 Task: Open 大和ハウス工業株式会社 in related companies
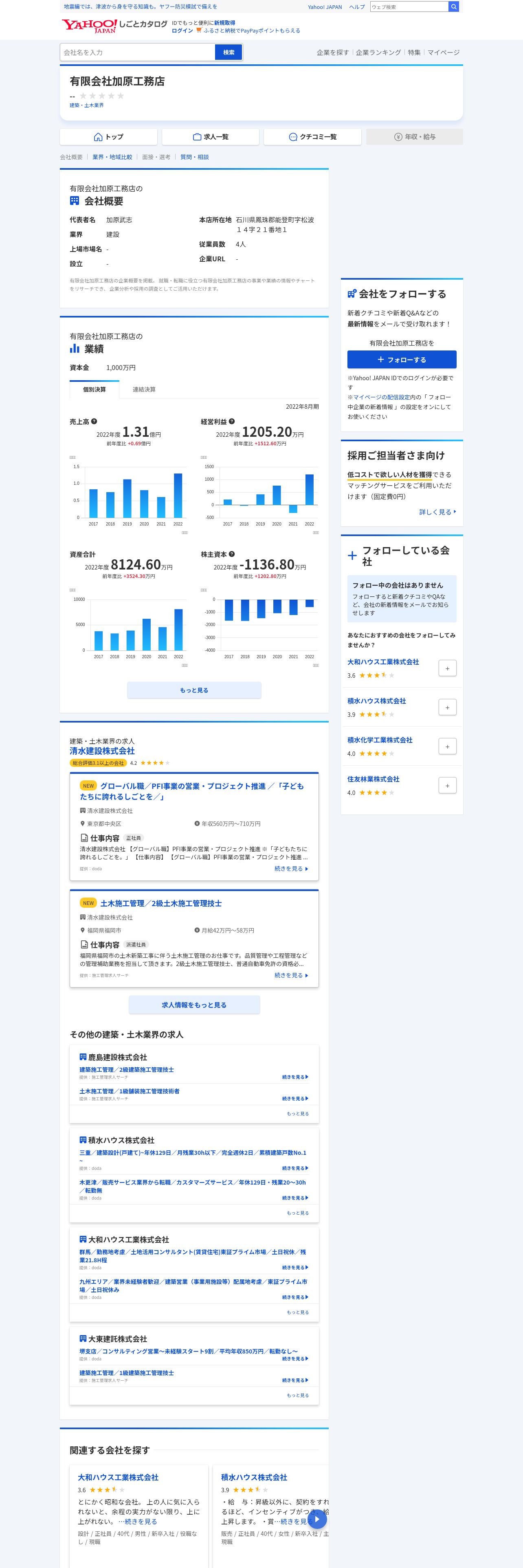[x=118, y=1477]
